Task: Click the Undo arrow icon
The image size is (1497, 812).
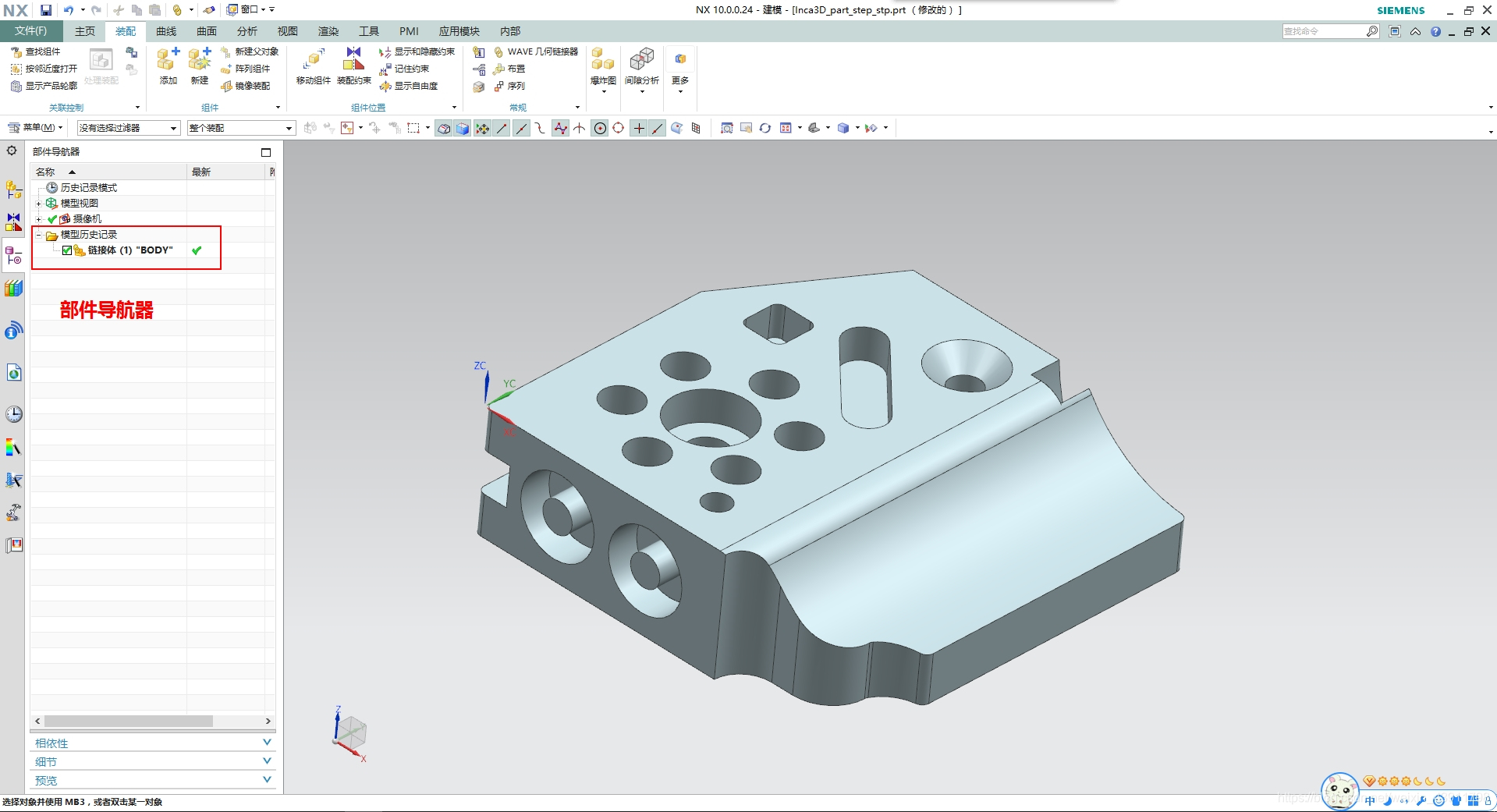Action: tap(69, 10)
